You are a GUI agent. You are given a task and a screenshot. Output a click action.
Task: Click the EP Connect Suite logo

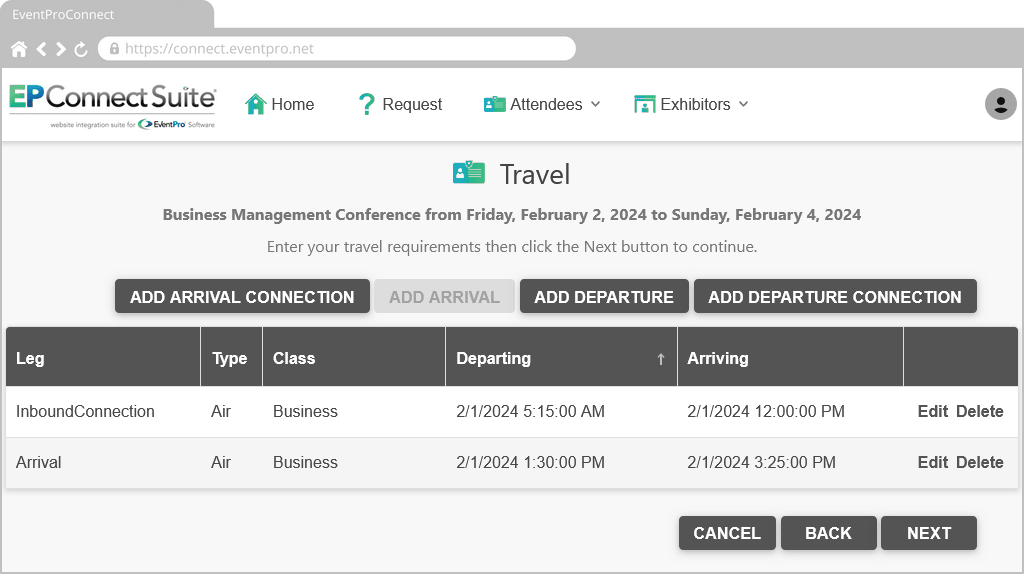(112, 106)
